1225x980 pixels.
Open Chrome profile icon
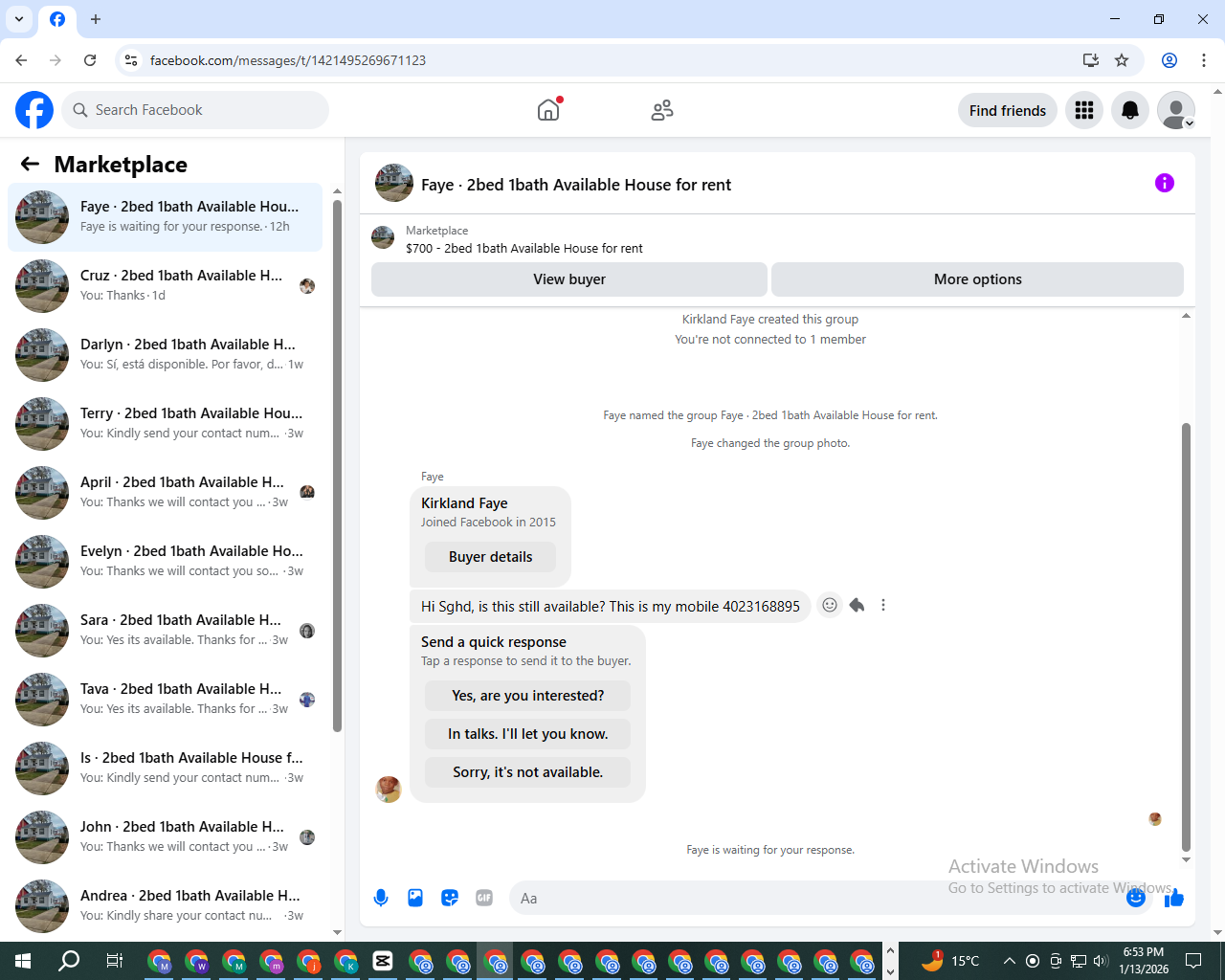click(1169, 60)
